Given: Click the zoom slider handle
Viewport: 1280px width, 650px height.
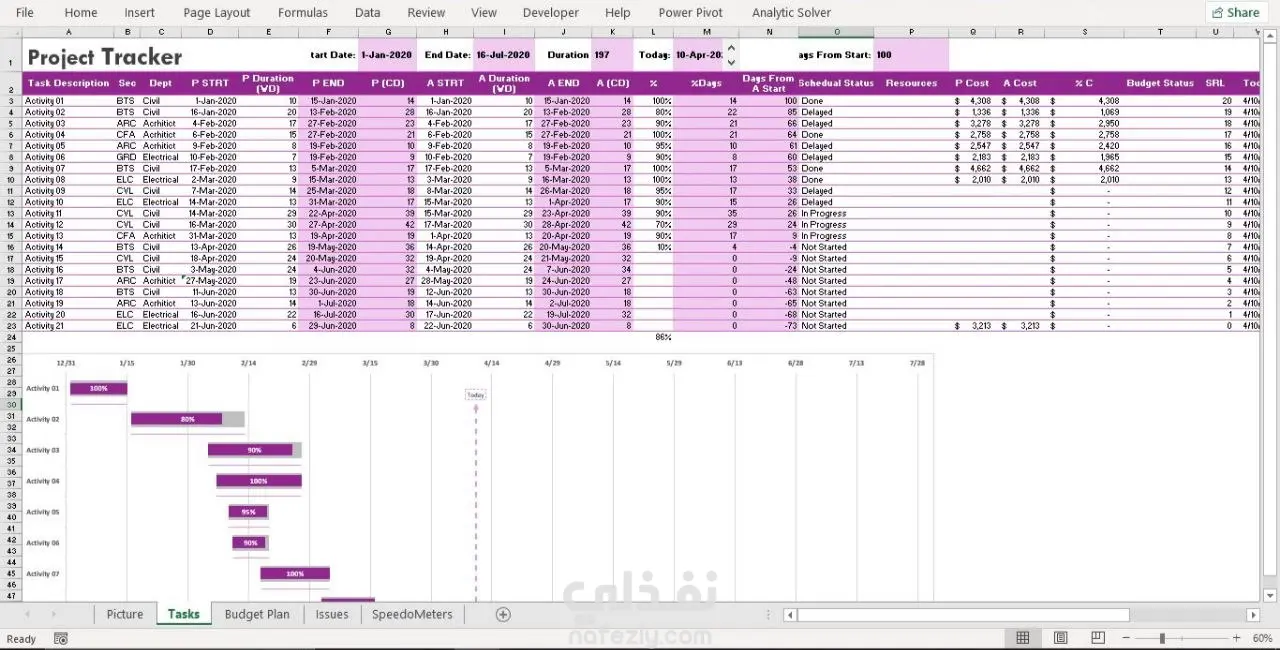Looking at the screenshot, I should pos(1162,638).
